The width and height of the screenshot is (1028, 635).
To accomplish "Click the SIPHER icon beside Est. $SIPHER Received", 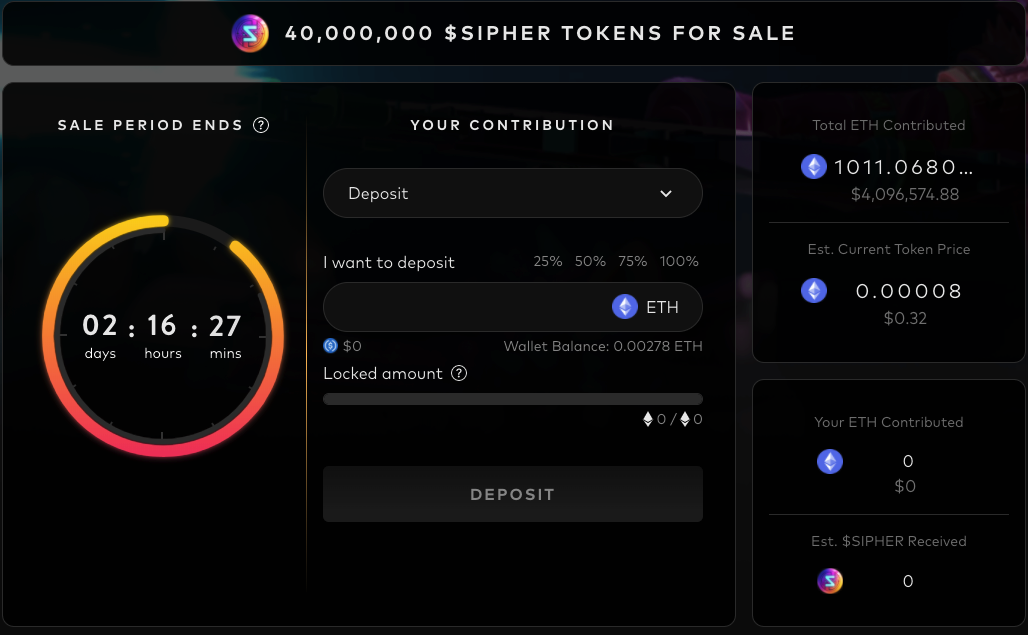I will point(830,581).
